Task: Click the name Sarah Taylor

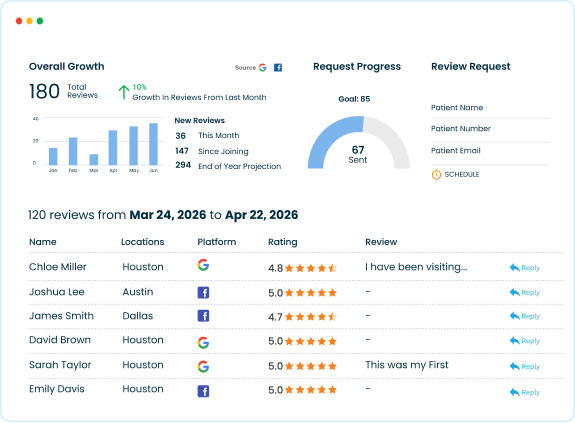Action: (x=60, y=365)
